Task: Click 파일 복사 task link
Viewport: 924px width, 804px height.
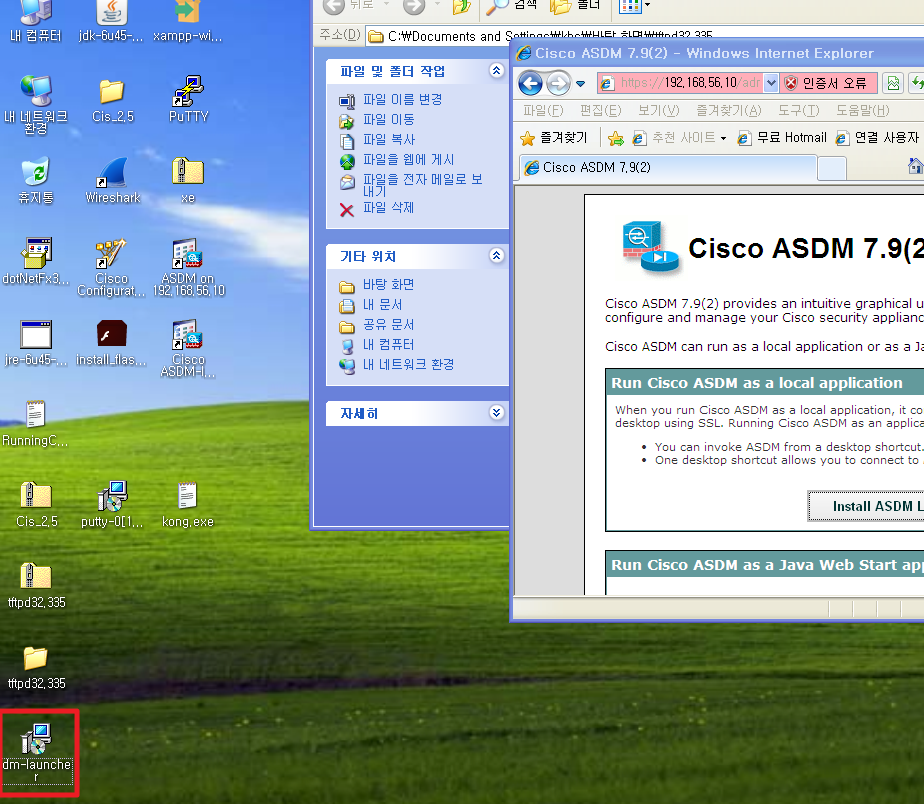Action: 389,140
